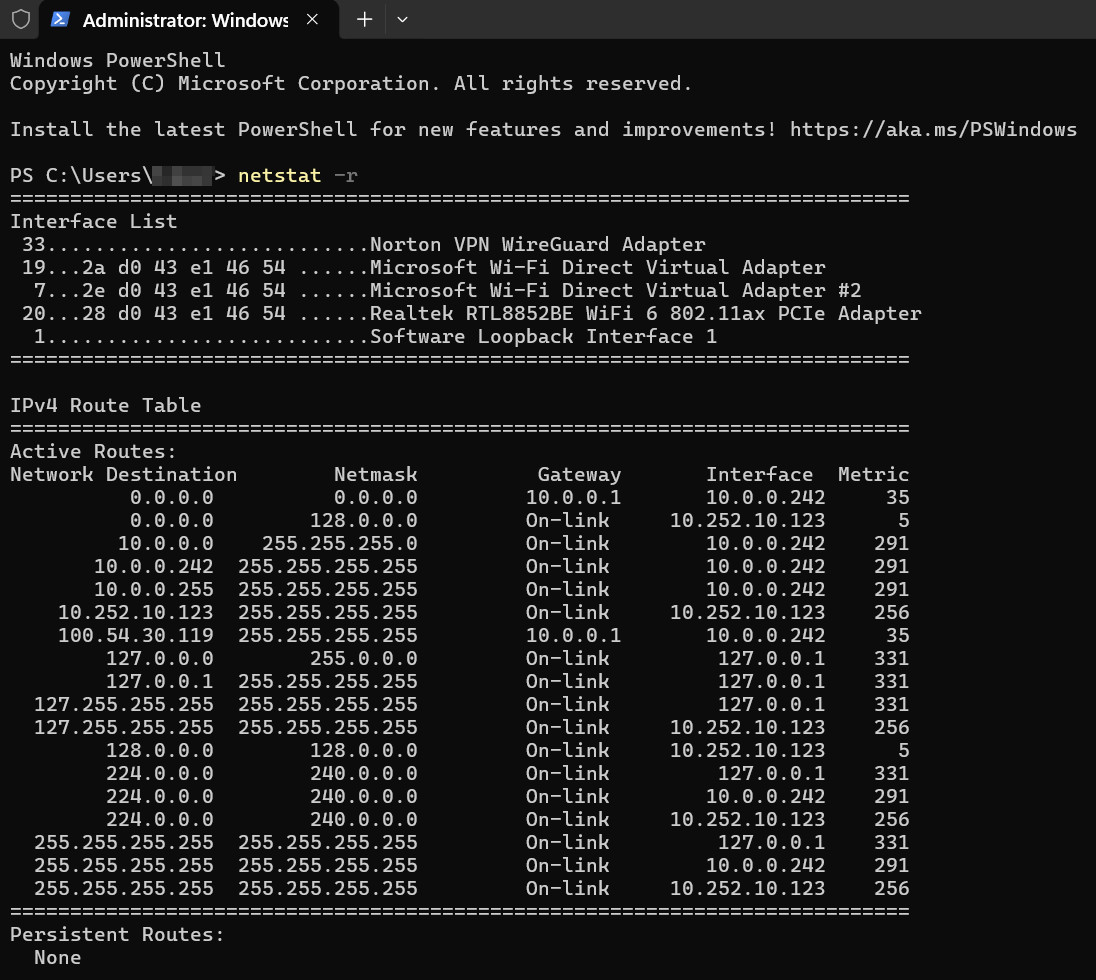Click destination 127.0.0.0 in the routes table
The width and height of the screenshot is (1096, 980).
pyautogui.click(x=159, y=658)
